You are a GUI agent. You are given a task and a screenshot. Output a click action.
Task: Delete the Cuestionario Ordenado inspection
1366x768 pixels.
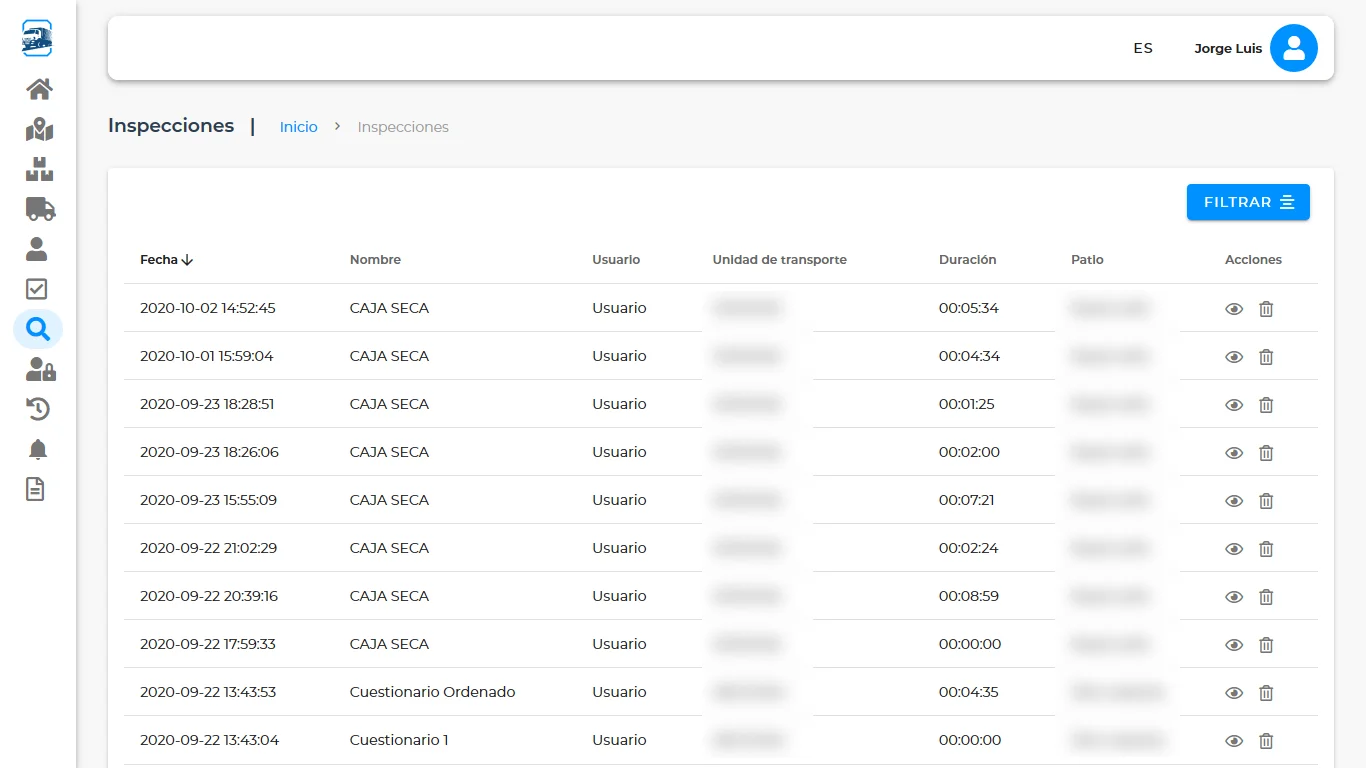coord(1266,692)
